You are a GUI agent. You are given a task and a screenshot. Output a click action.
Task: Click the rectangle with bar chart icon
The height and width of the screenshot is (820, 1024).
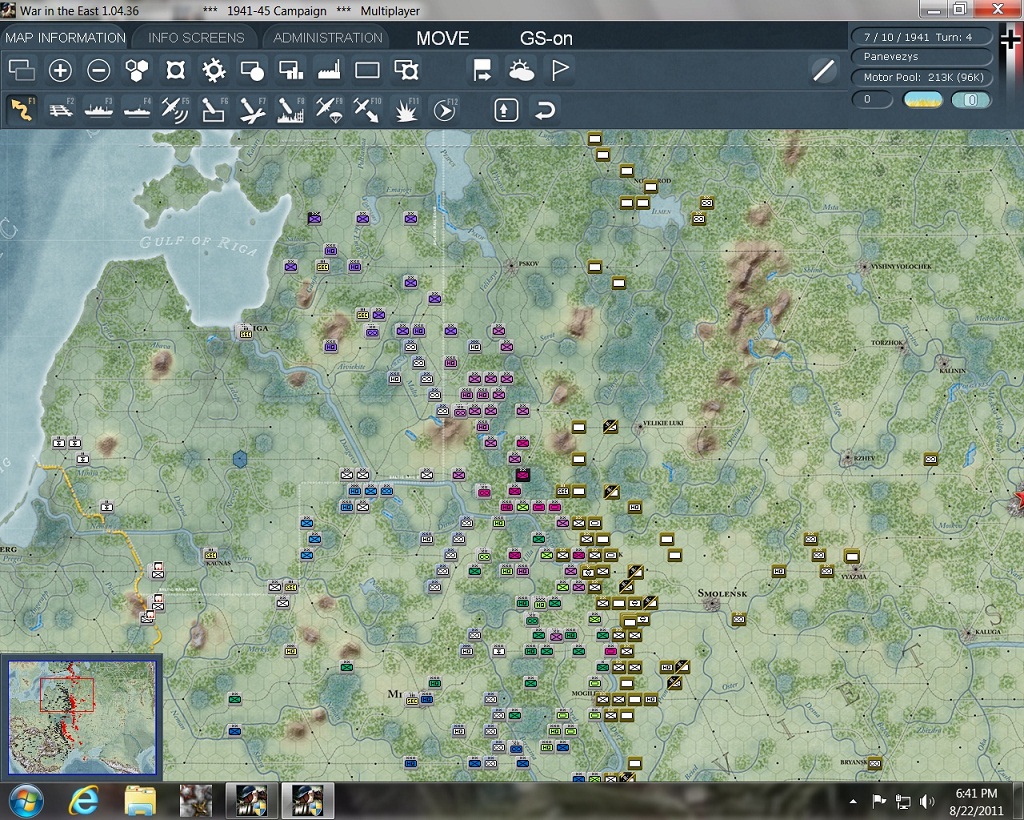(x=291, y=70)
